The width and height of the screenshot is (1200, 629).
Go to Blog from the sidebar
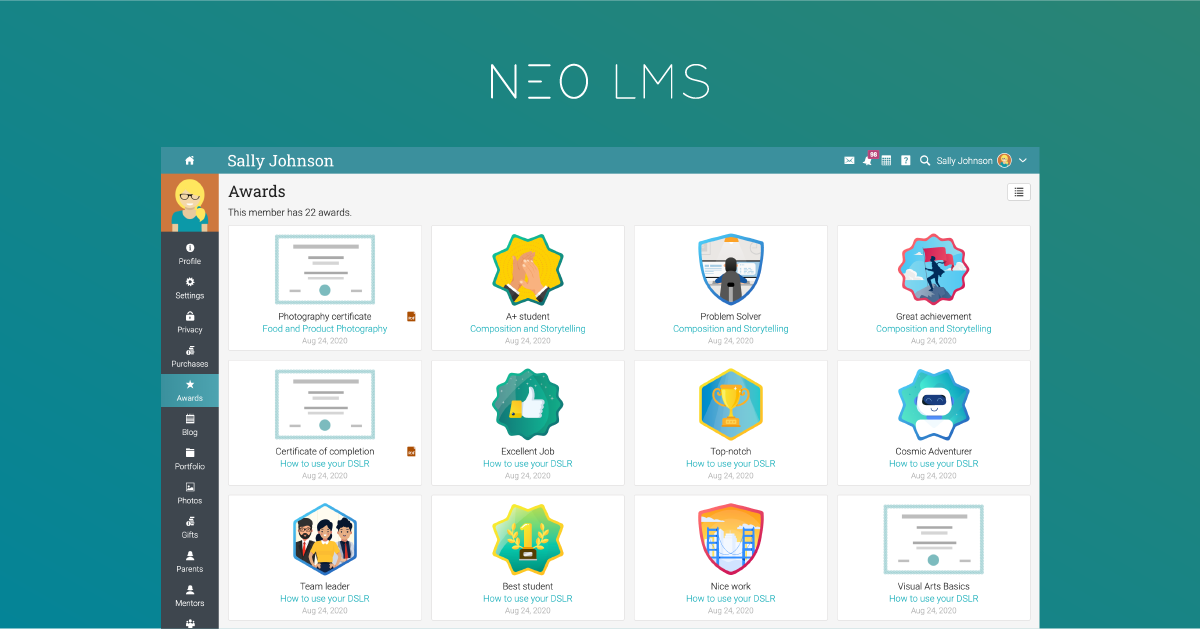[x=189, y=417]
